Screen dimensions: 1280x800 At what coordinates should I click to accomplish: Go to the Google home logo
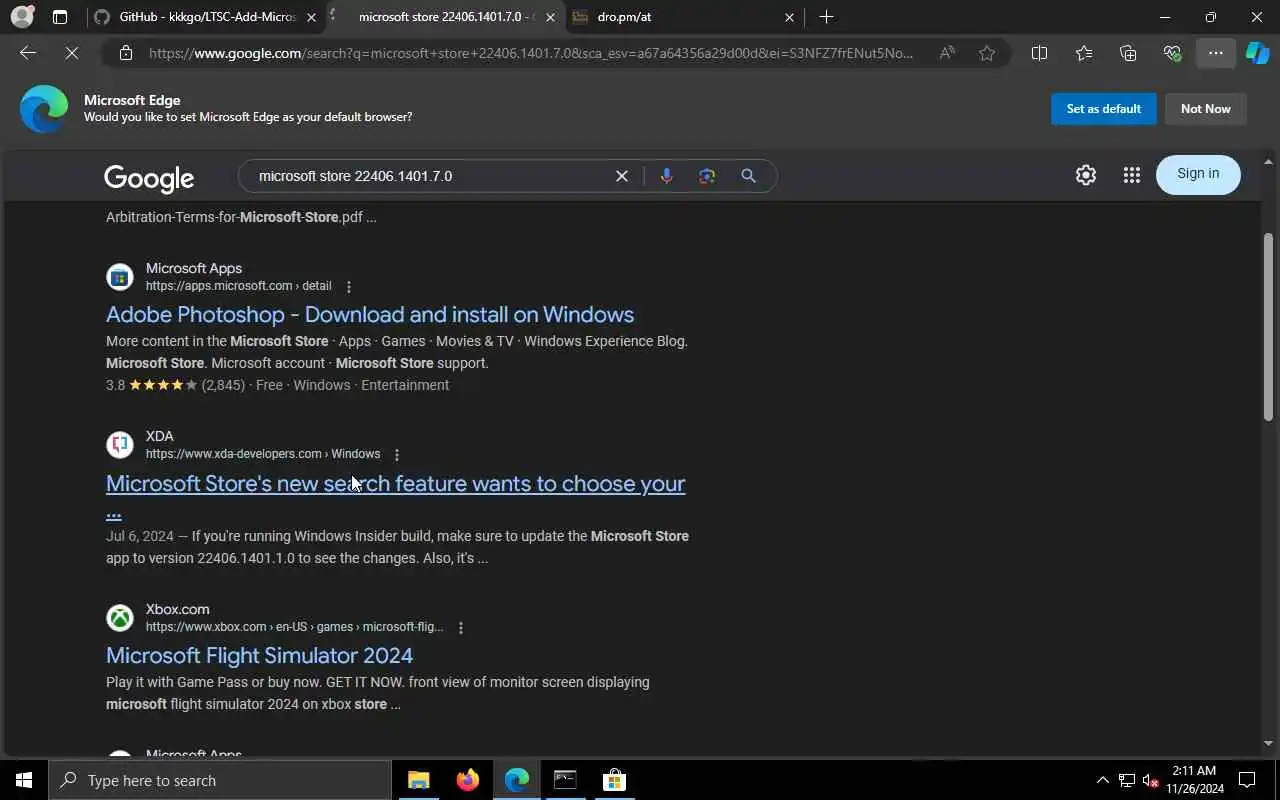pos(149,178)
